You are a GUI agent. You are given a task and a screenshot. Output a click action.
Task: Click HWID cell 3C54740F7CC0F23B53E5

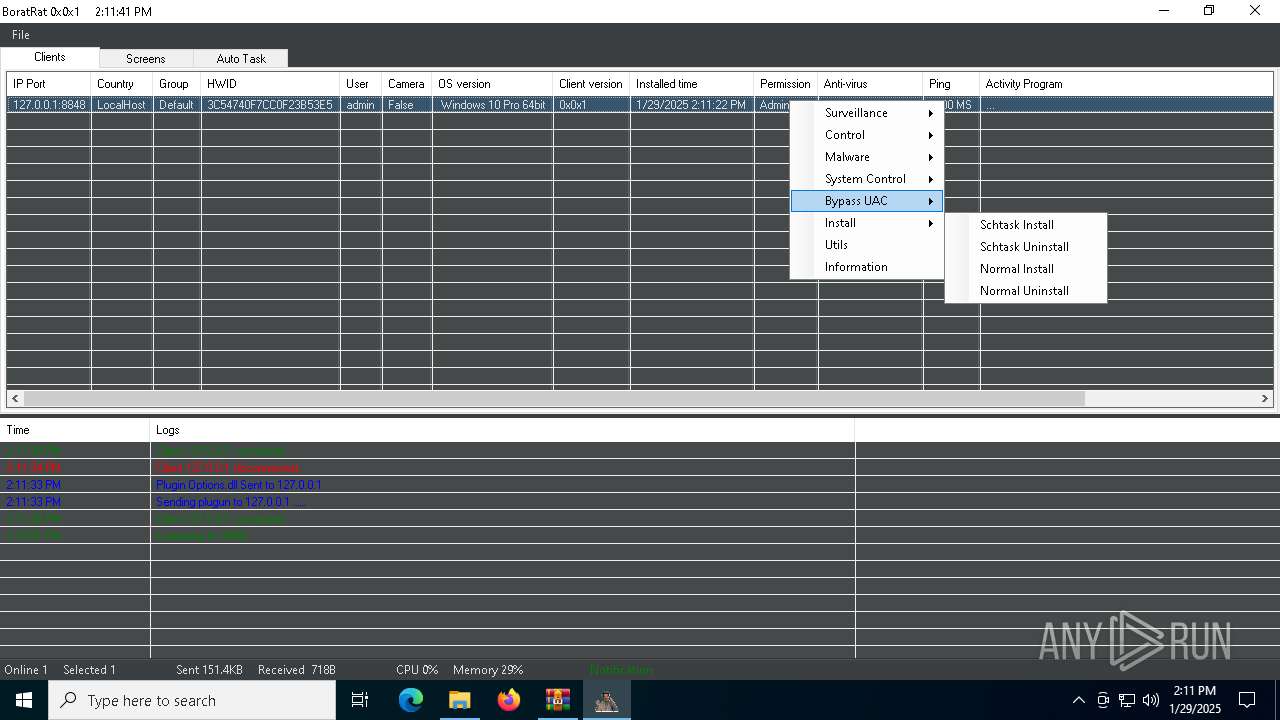(270, 105)
